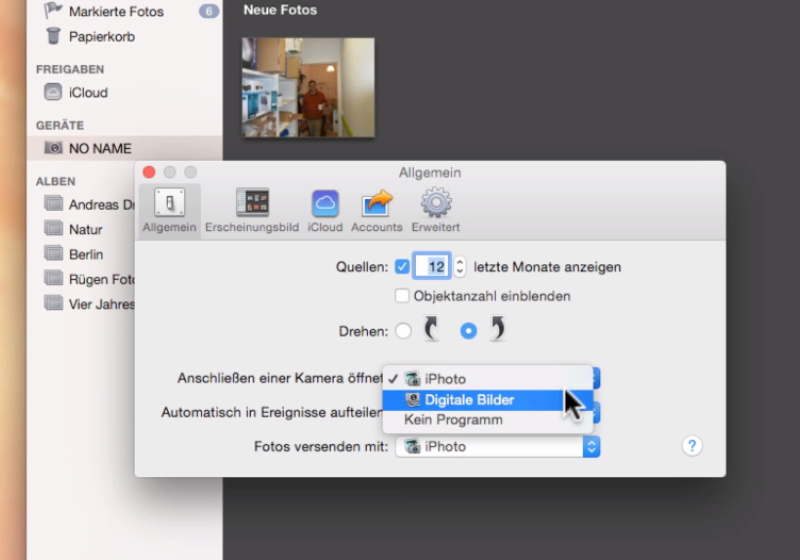Open the Erweitert gear pane

pos(435,210)
